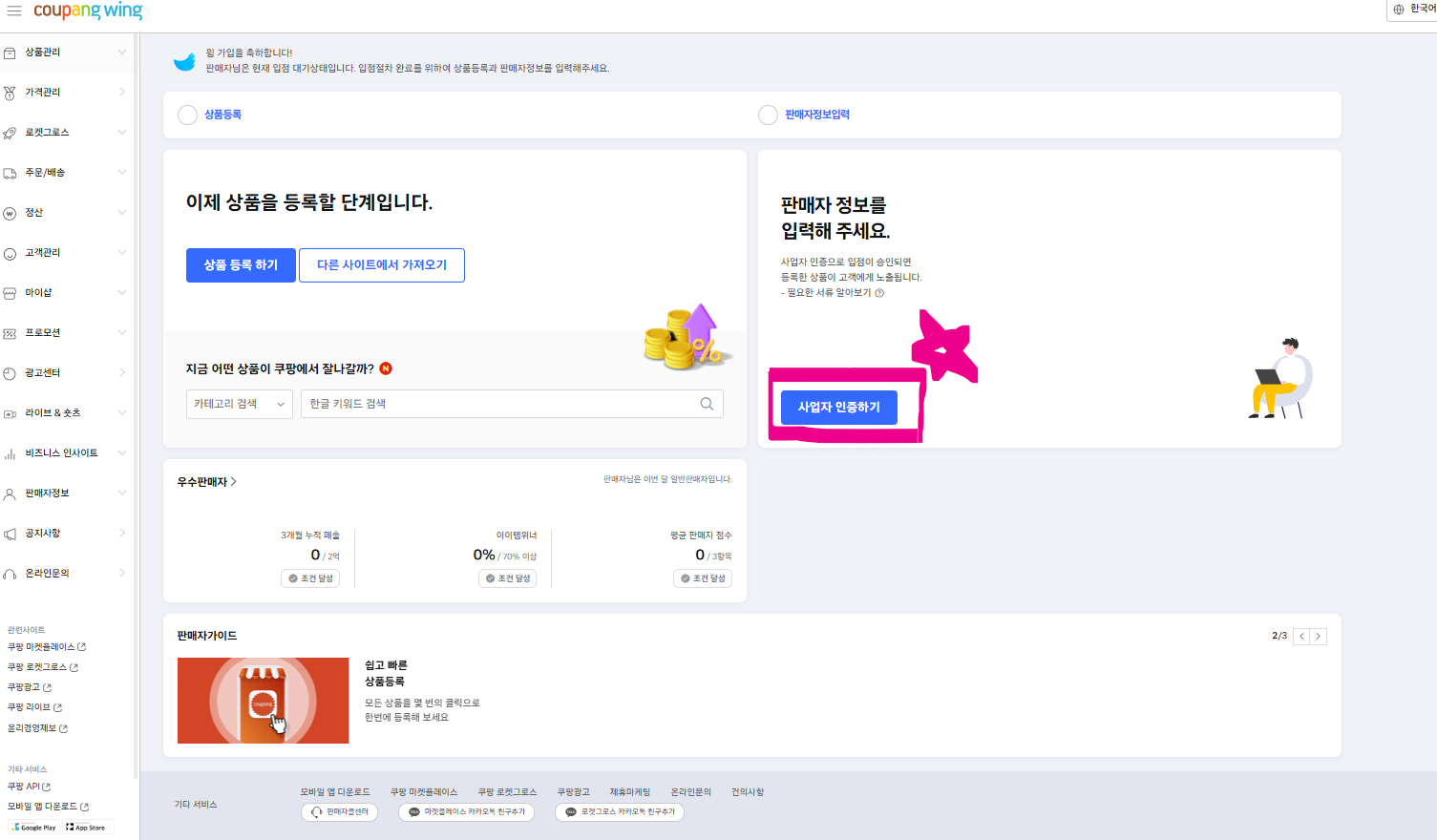Open 윤리경영제보 link in sidebar
Viewport: 1437px width, 840px height.
click(x=38, y=728)
